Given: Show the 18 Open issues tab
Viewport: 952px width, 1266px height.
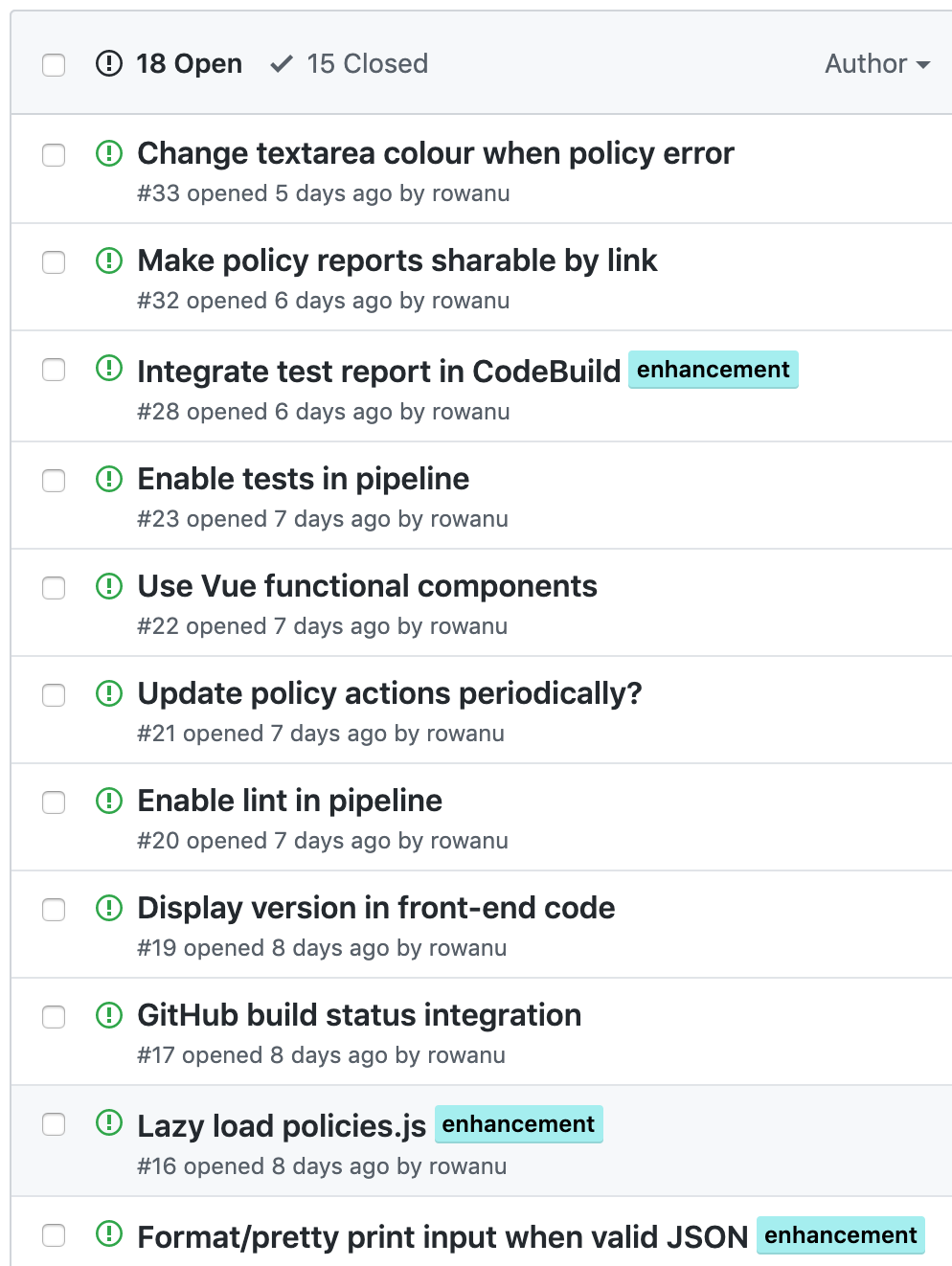Looking at the screenshot, I should click(x=170, y=64).
